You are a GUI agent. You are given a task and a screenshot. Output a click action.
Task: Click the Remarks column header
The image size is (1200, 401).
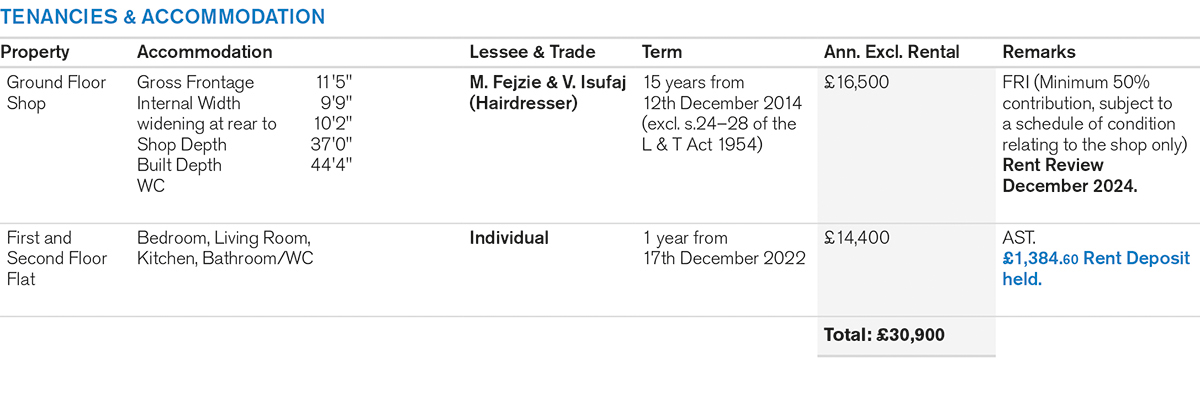pos(1039,52)
